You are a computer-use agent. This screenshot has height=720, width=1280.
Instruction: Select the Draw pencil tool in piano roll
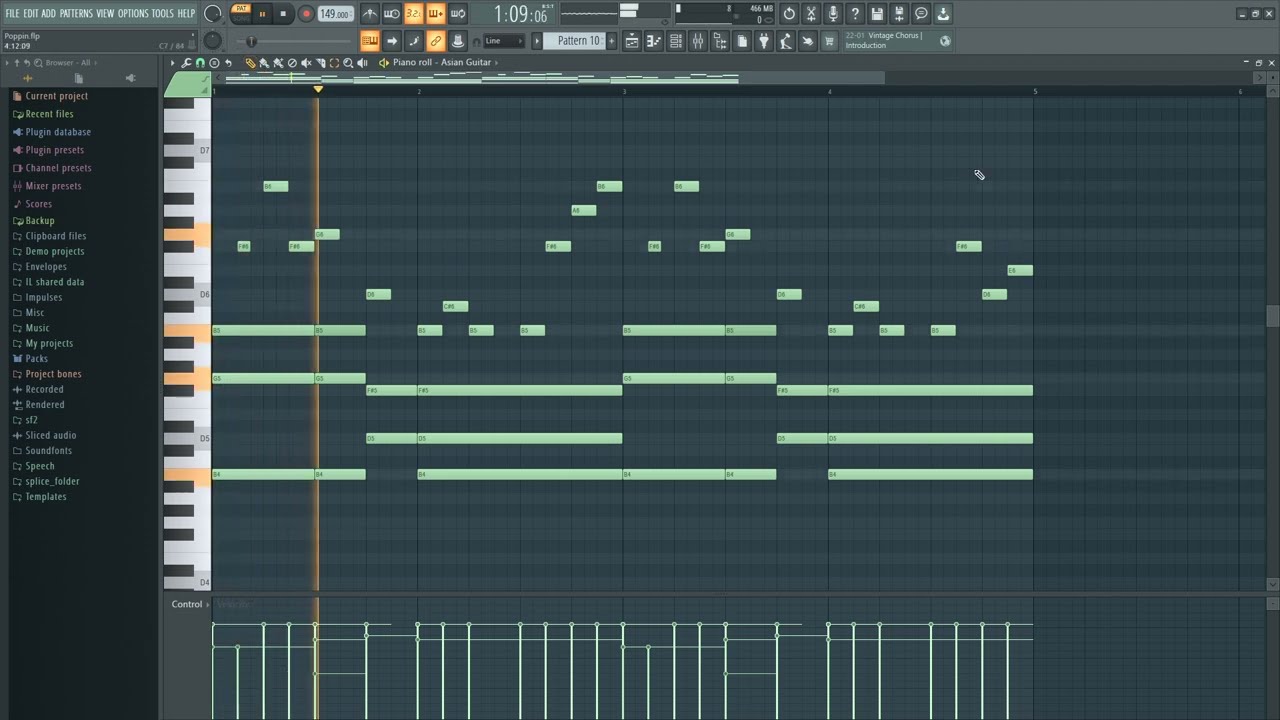(250, 62)
